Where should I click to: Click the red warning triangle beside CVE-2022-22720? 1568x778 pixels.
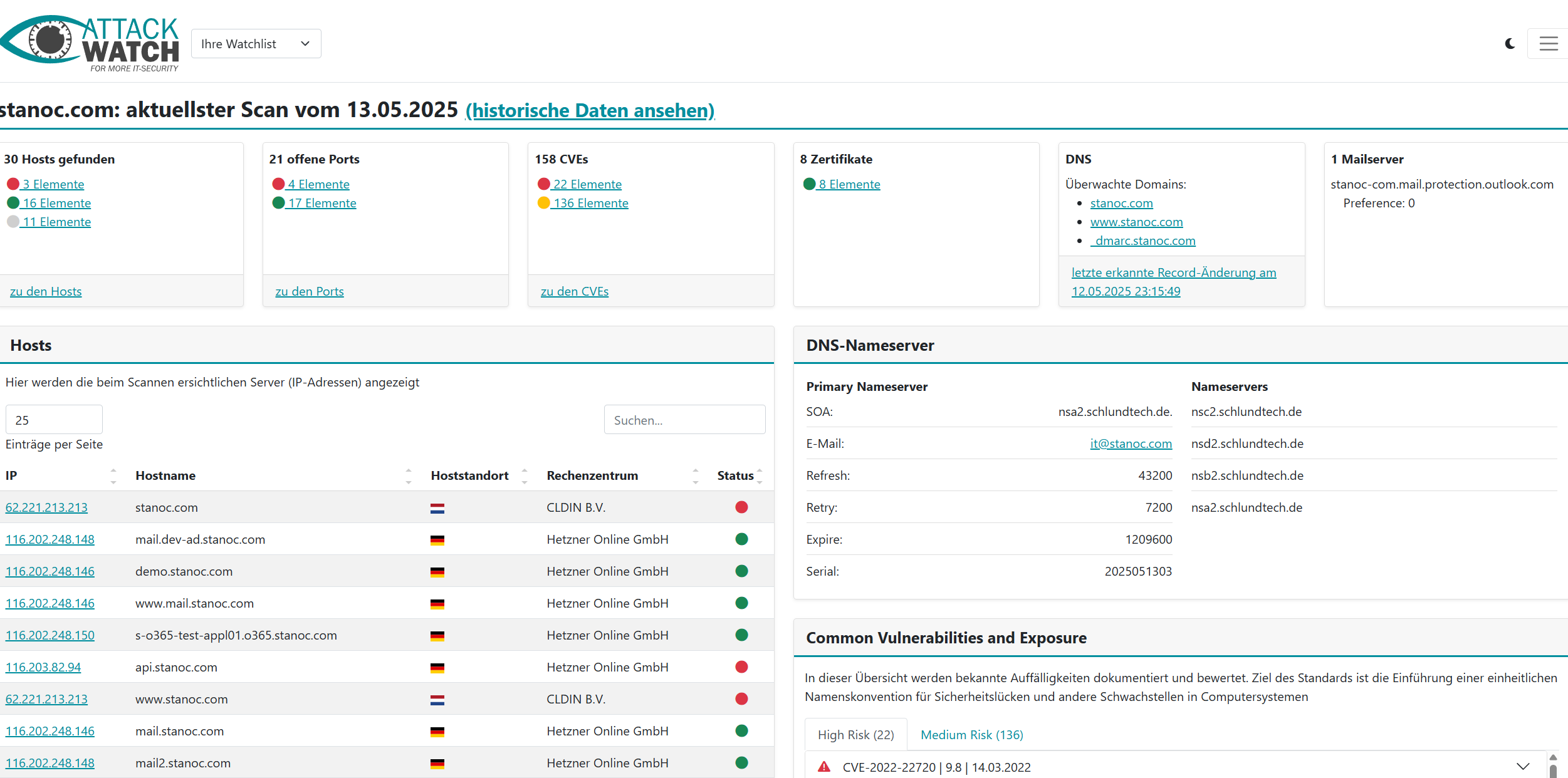pyautogui.click(x=824, y=767)
